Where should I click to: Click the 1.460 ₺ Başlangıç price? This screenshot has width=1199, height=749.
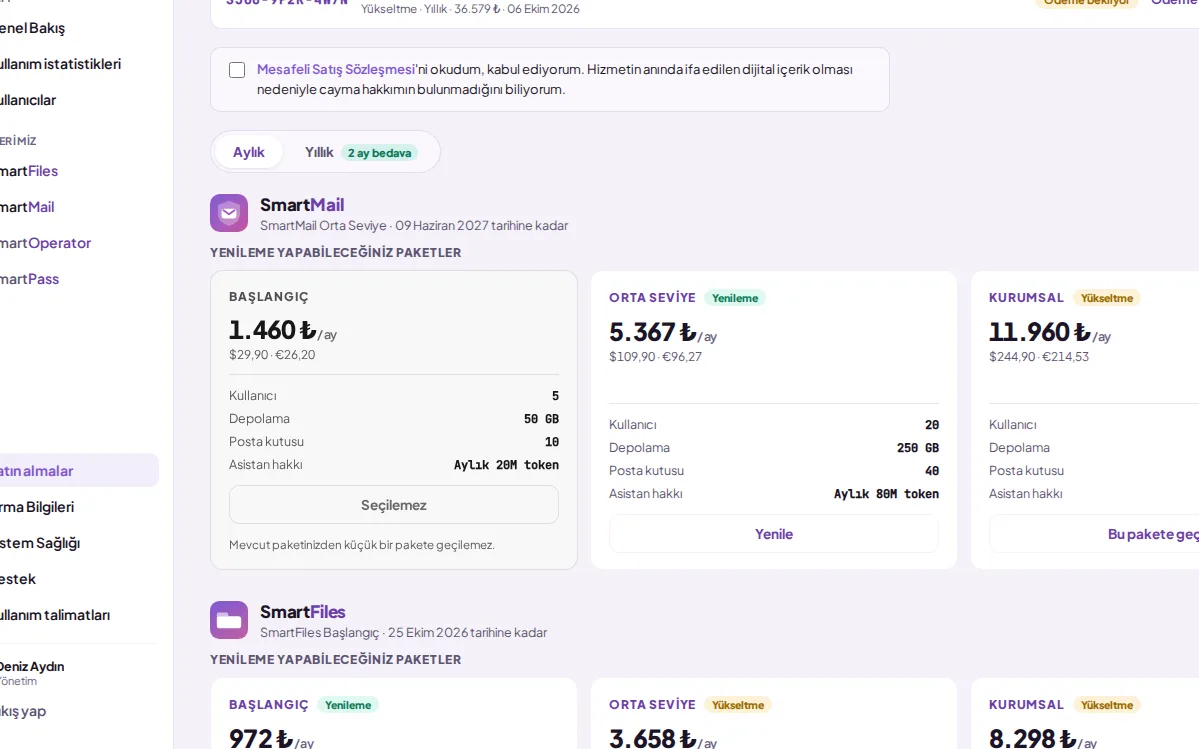(282, 330)
